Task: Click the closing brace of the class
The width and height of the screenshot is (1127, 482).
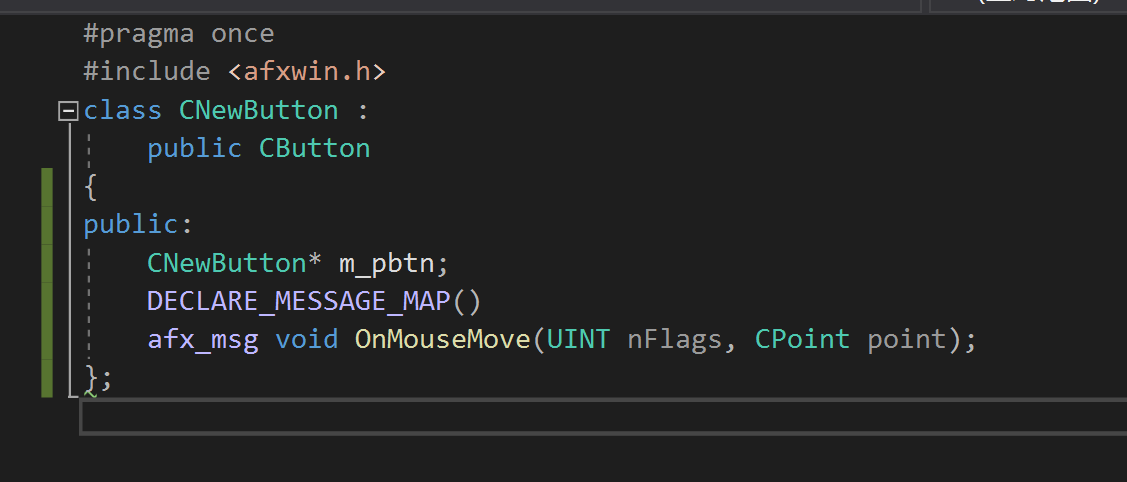Action: pyautogui.click(x=92, y=377)
